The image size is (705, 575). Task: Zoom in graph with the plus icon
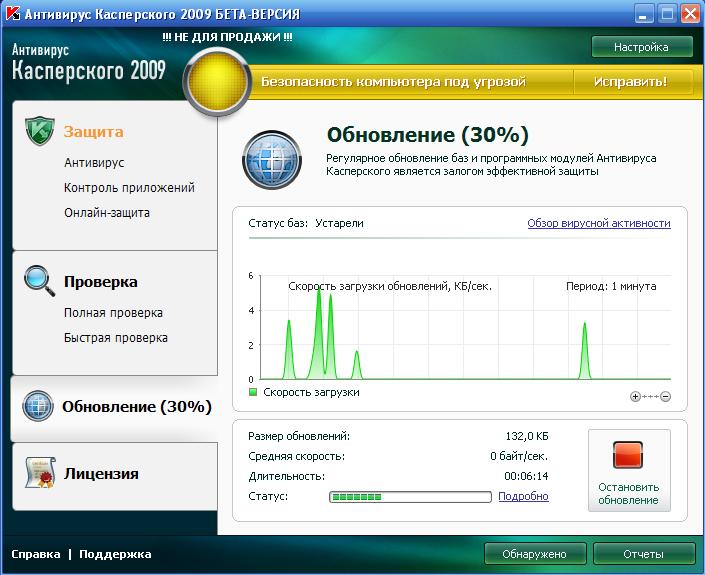click(x=635, y=397)
